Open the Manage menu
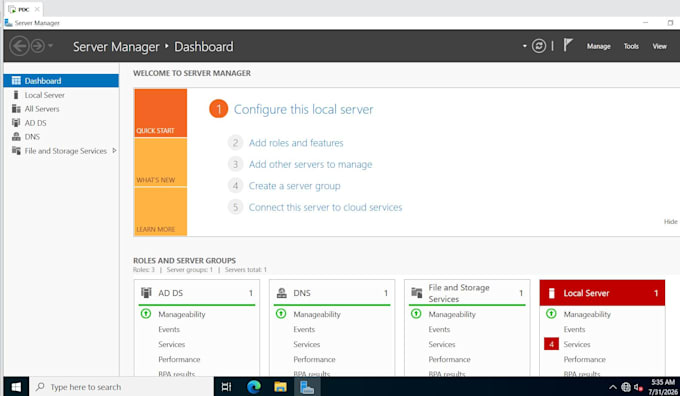The image size is (680, 396). 598,46
